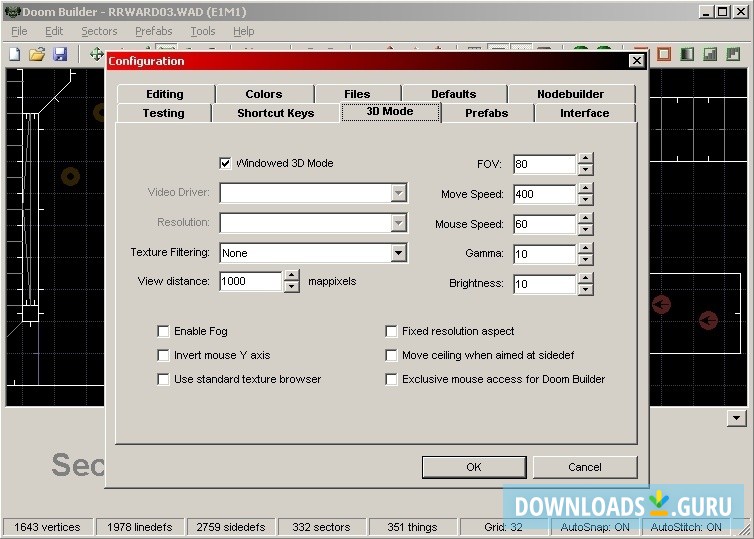Open the Resolution dropdown
The height and width of the screenshot is (539, 754).
[398, 223]
